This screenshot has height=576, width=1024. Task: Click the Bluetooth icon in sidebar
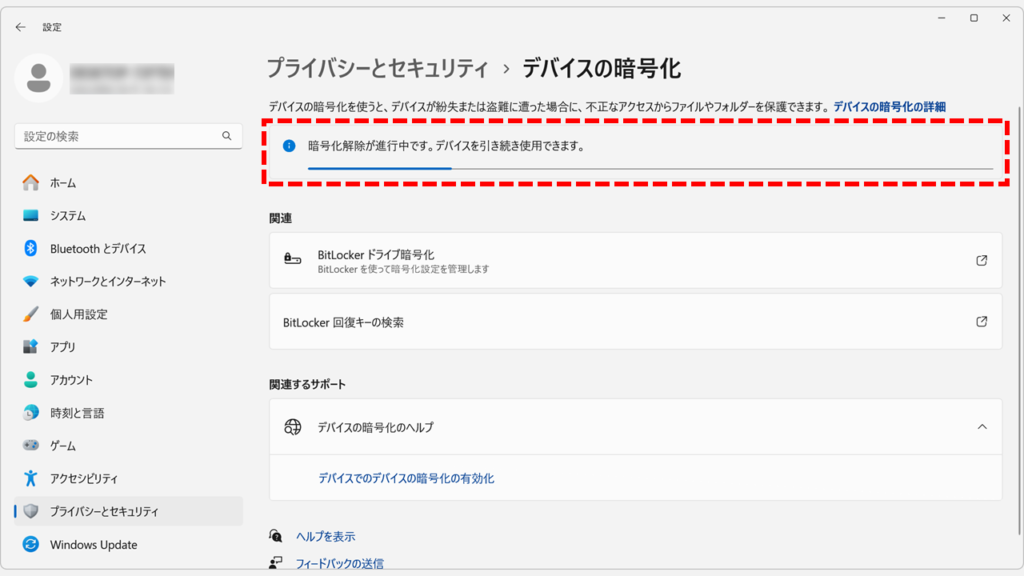click(x=31, y=248)
